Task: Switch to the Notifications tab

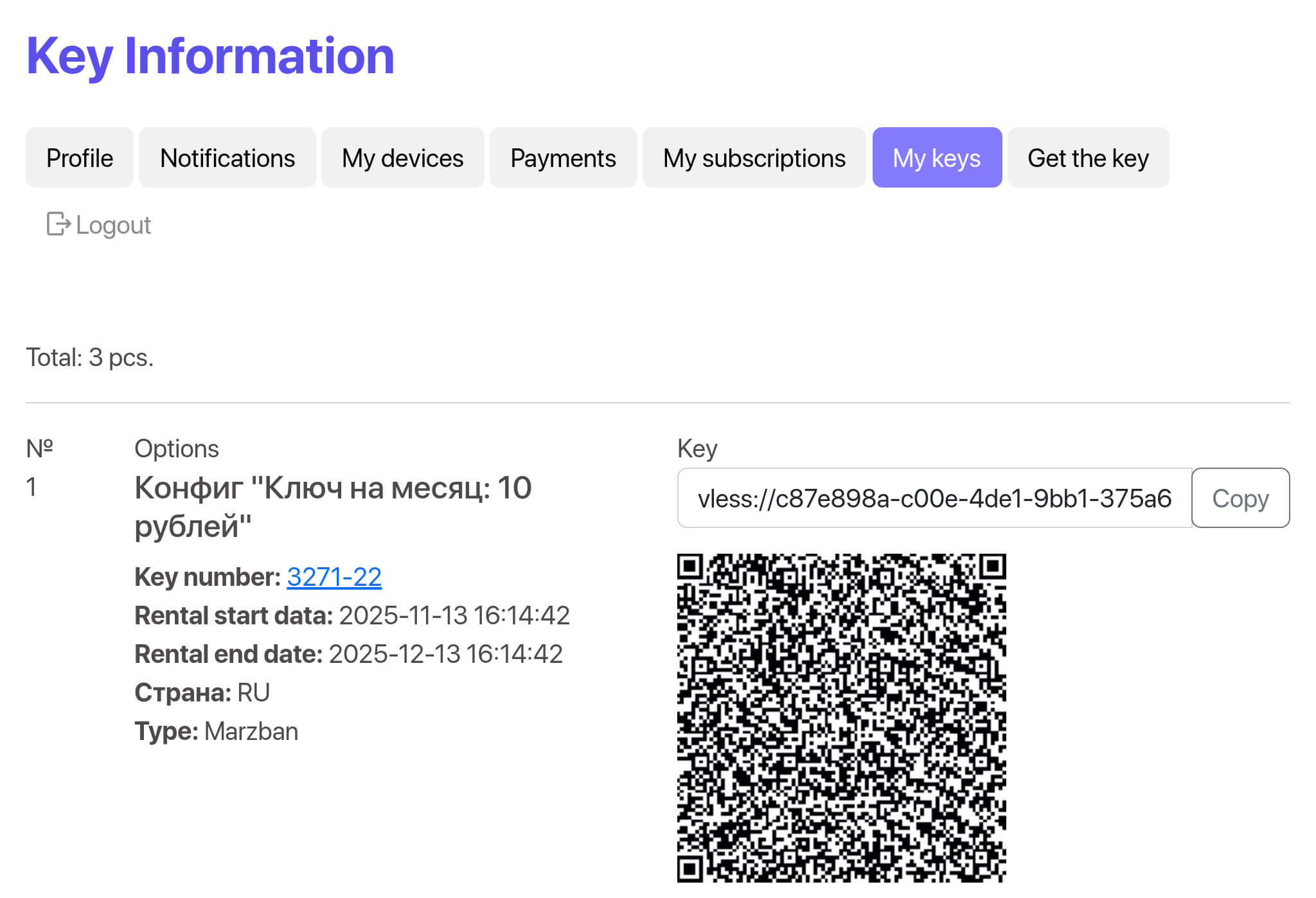Action: 227,158
